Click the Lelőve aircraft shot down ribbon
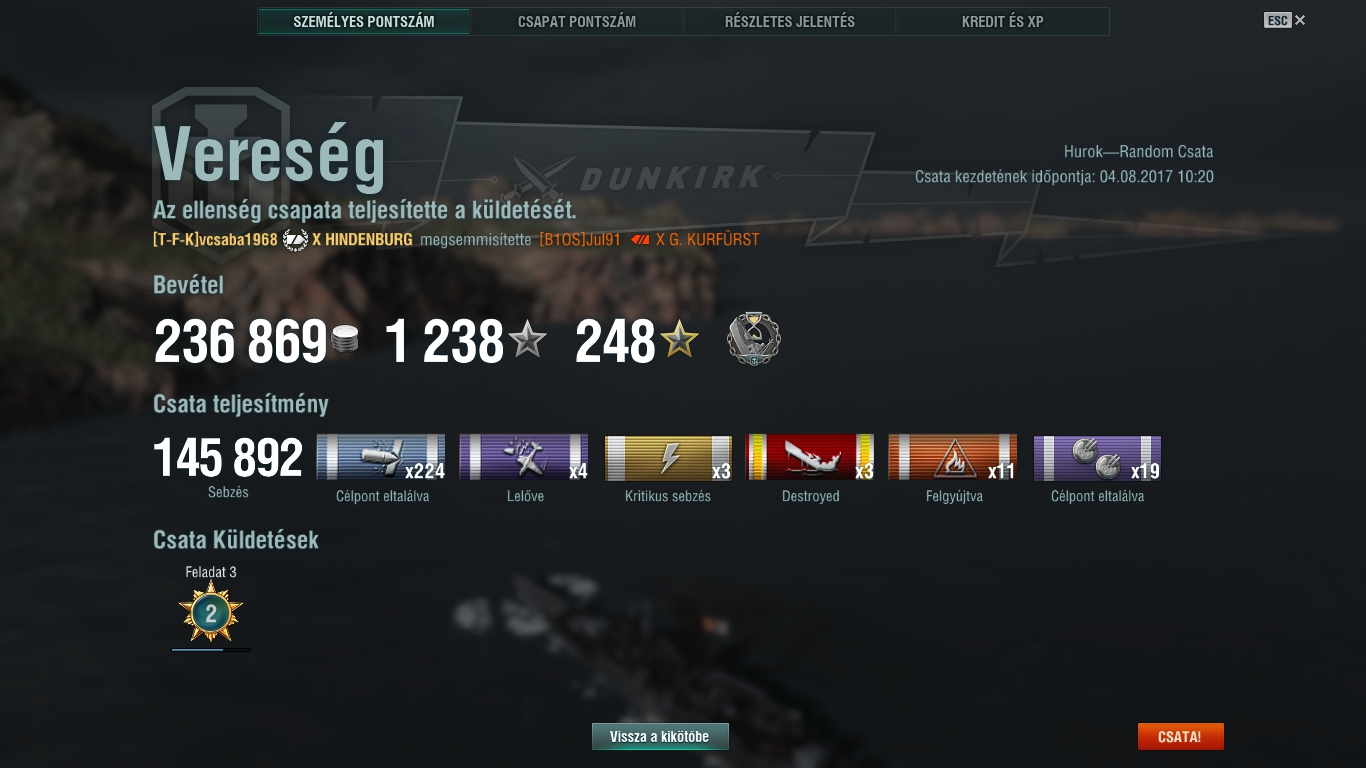This screenshot has height=768, width=1366. [x=524, y=458]
